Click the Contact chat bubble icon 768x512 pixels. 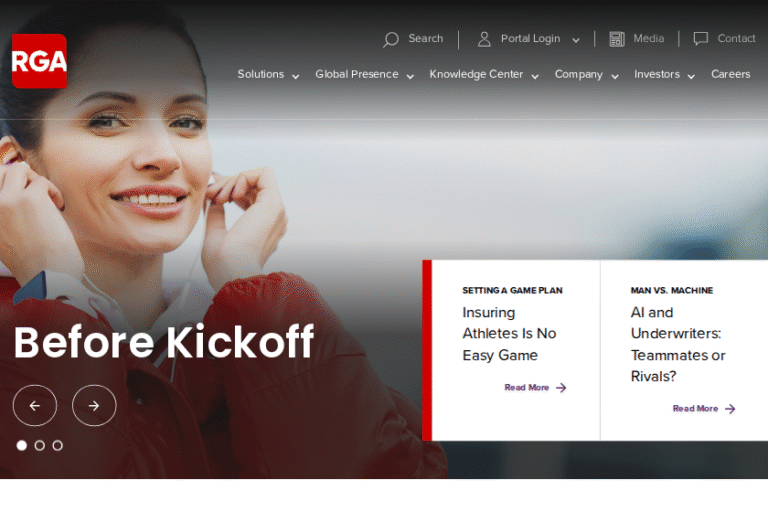(x=701, y=39)
